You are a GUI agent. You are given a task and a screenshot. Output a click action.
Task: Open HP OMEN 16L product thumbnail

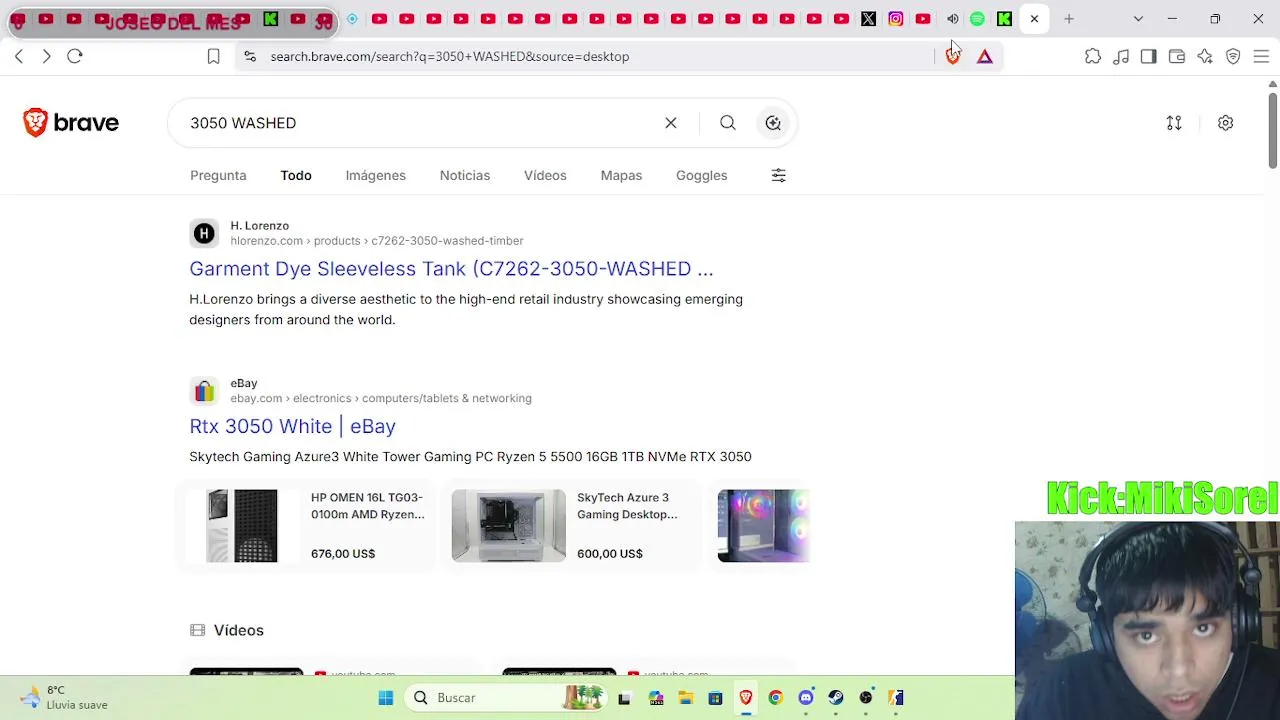242,526
